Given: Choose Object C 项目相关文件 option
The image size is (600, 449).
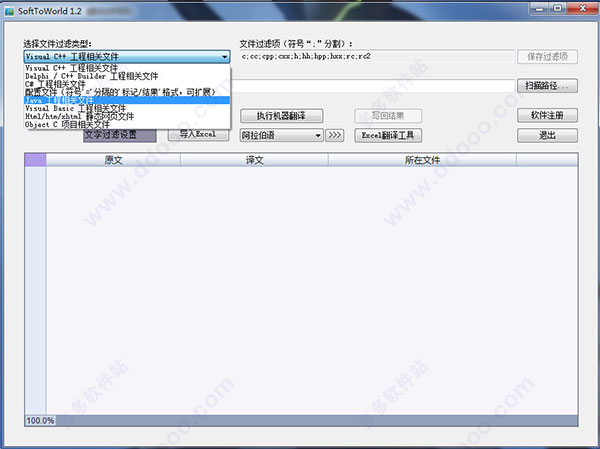Looking at the screenshot, I should (127, 124).
